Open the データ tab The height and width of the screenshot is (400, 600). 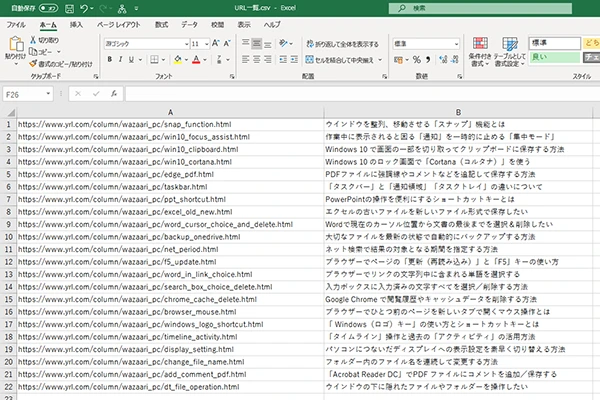click(189, 25)
